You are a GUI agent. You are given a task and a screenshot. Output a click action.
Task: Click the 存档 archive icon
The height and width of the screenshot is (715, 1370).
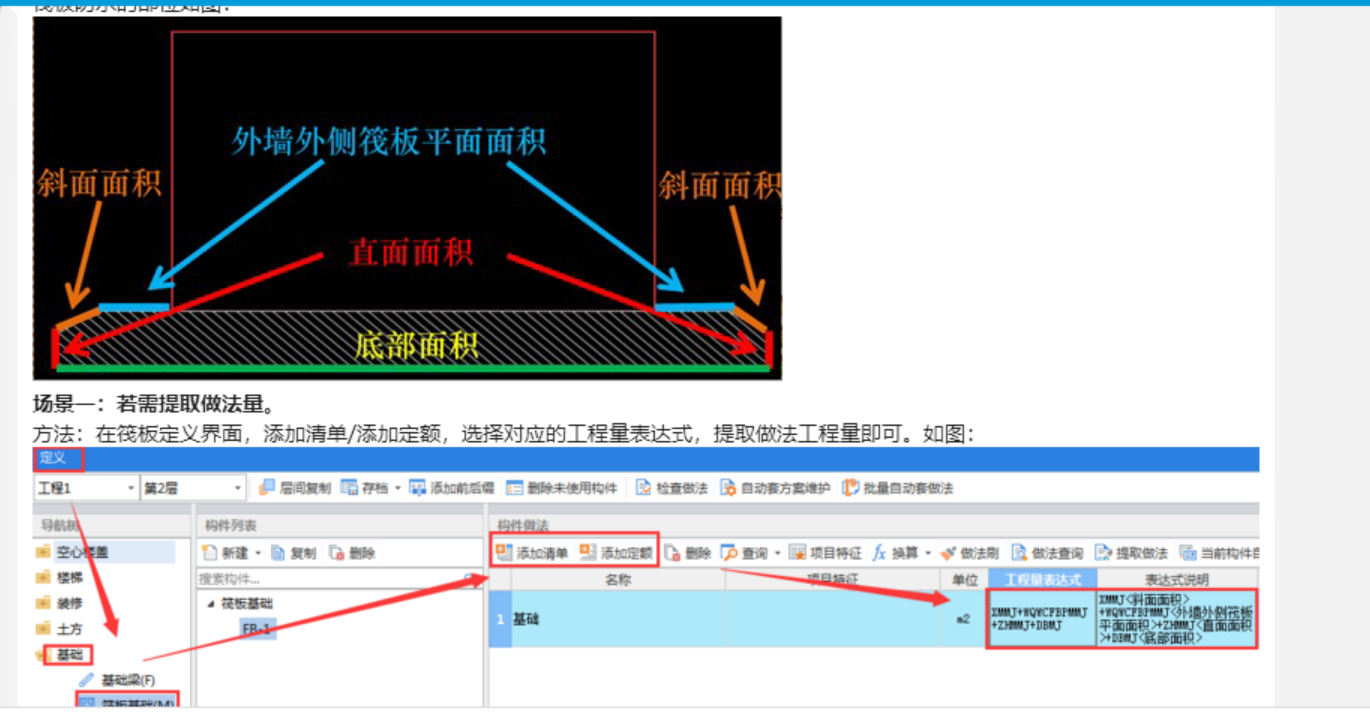click(349, 488)
